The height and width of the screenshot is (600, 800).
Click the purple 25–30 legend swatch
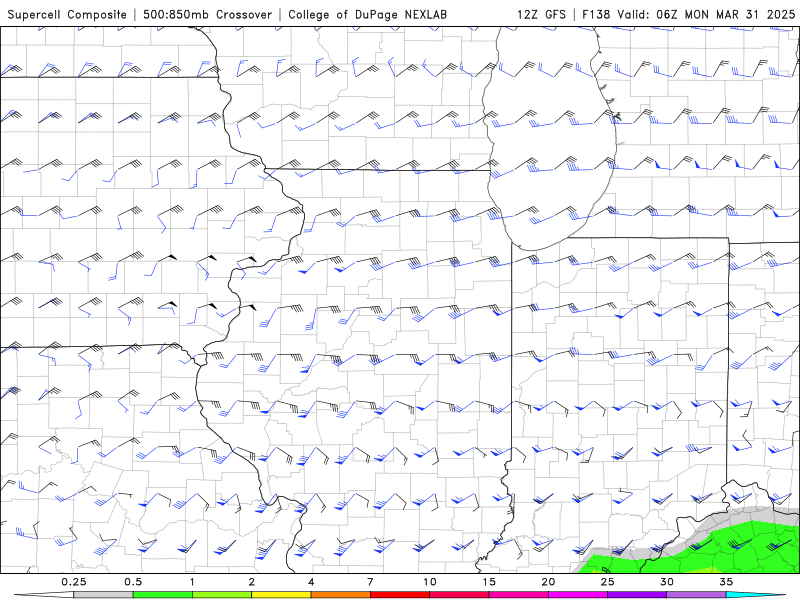[x=637, y=595]
